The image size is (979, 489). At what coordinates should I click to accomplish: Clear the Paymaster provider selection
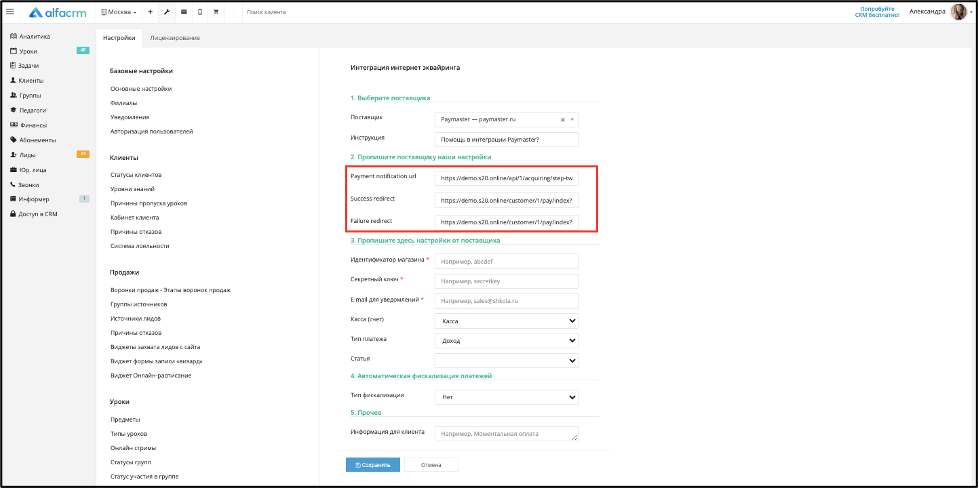click(x=562, y=119)
